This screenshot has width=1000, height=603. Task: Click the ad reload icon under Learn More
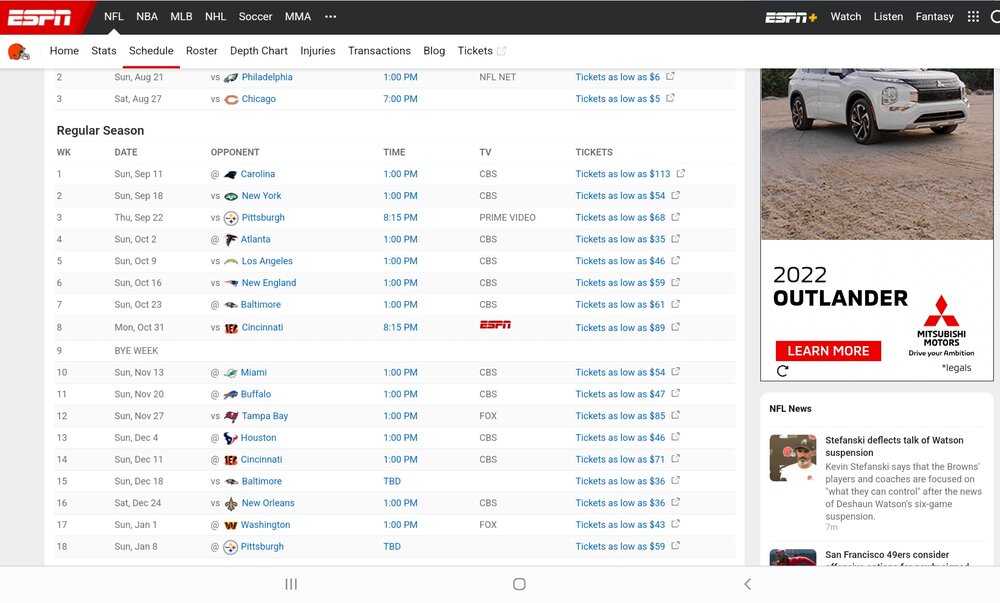coord(783,371)
